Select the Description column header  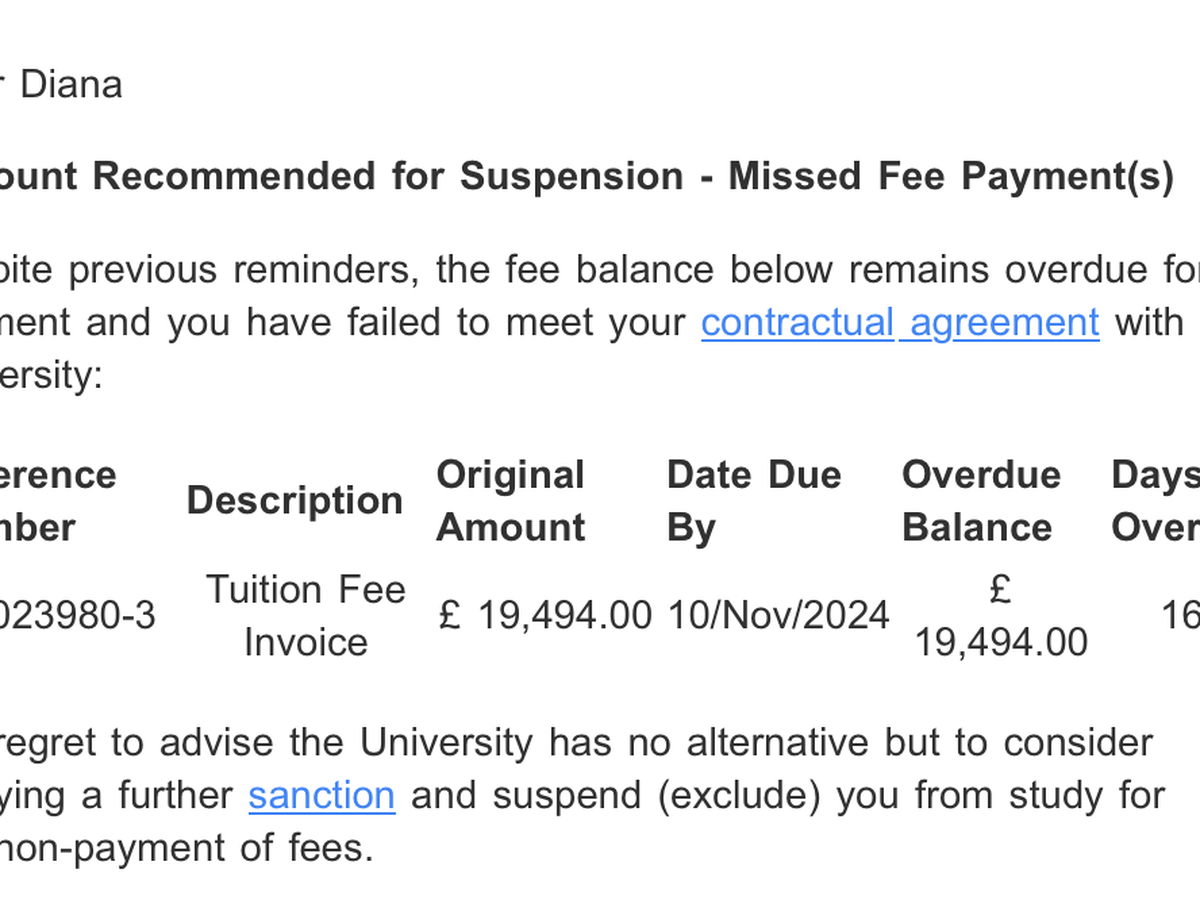[x=294, y=500]
